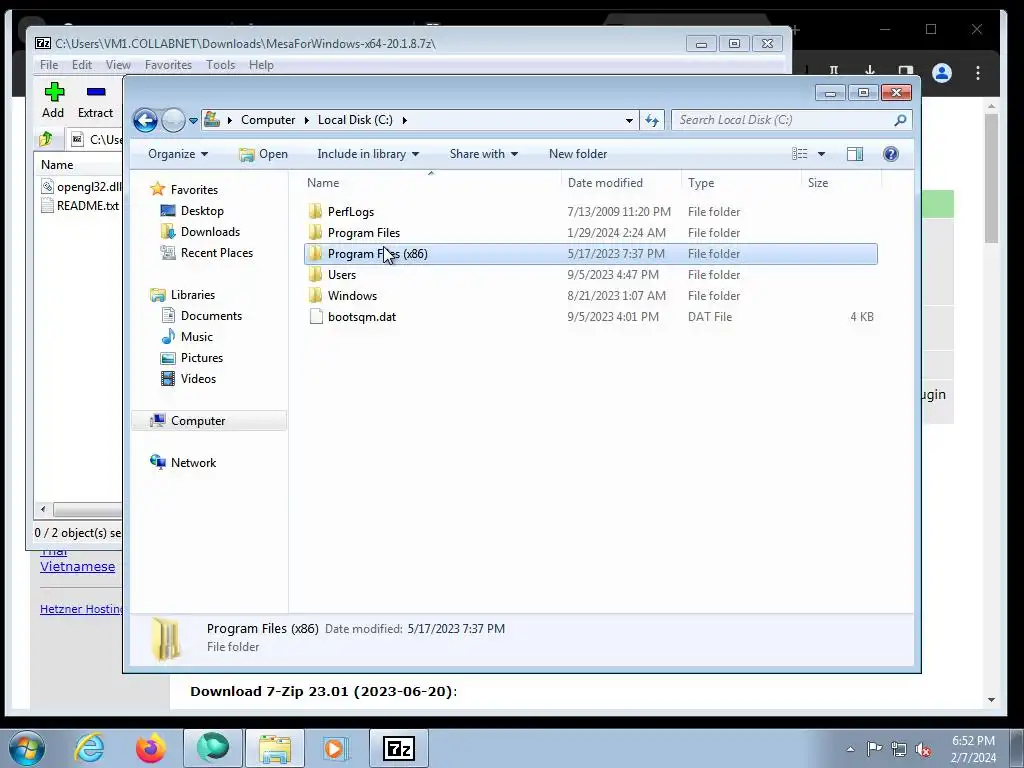Toggle the preview pane icon
The image size is (1024, 768).
pyautogui.click(x=855, y=154)
